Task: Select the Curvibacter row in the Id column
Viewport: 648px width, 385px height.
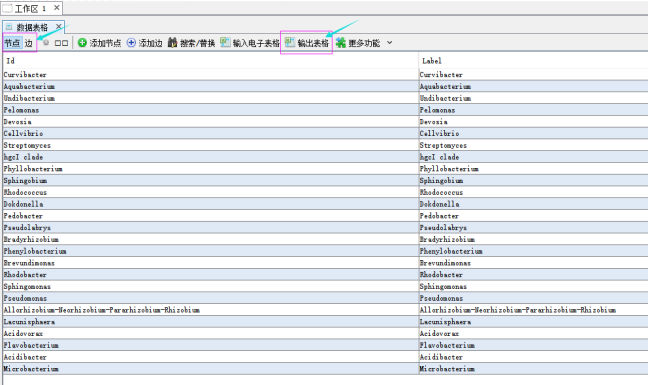Action: (211, 75)
